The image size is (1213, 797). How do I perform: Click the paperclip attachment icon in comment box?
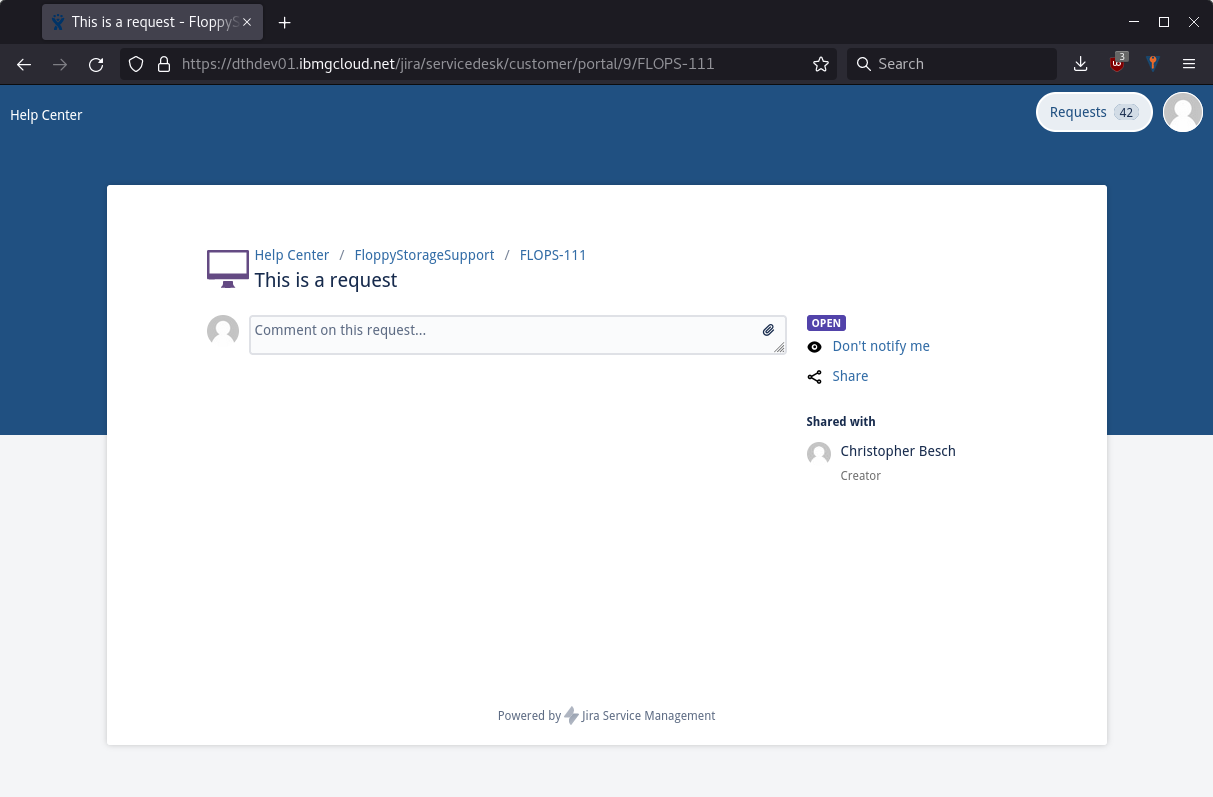coord(768,330)
